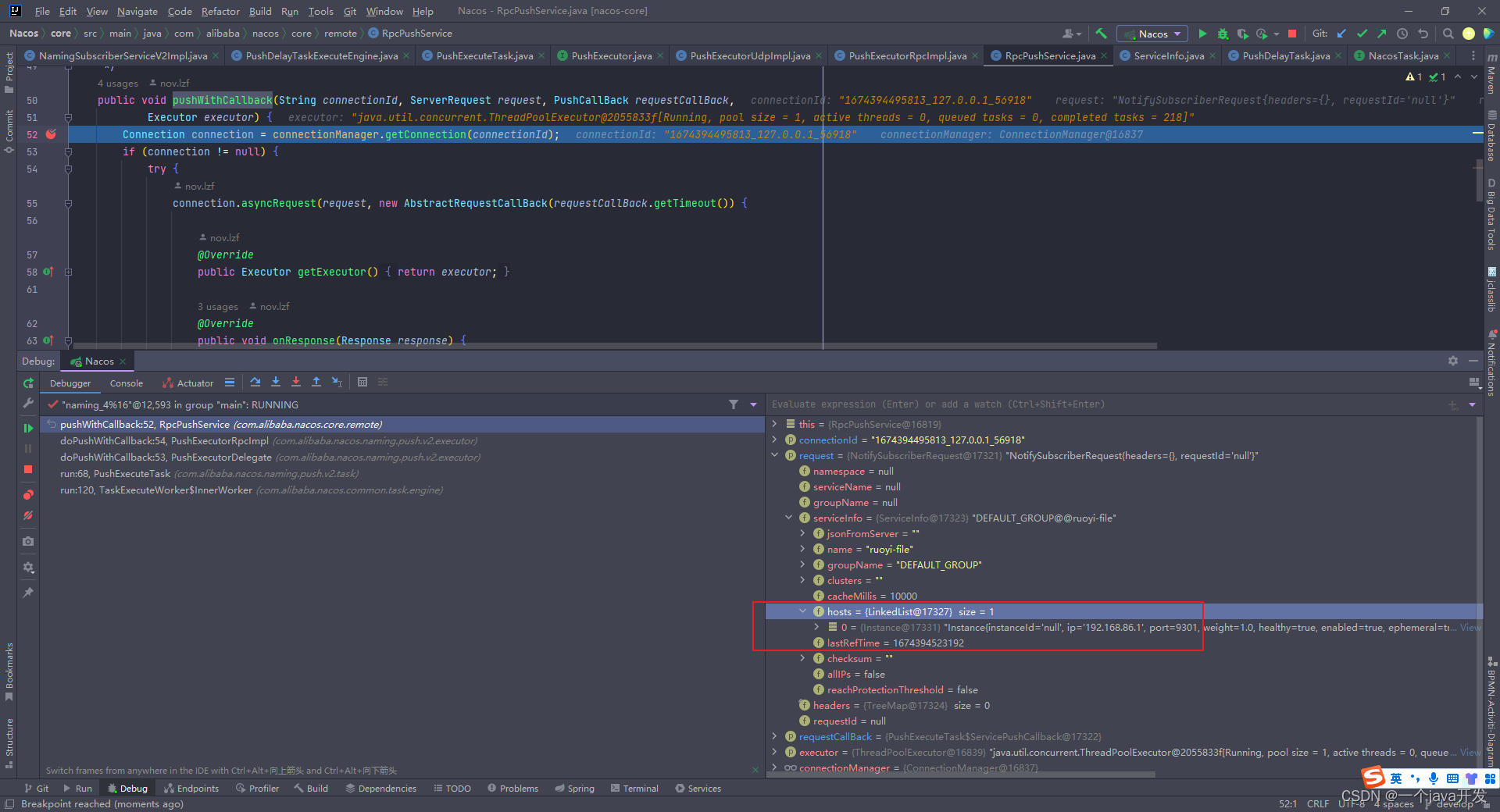This screenshot has height=812, width=1500.
Task: Click the 'develop' Git branch in status bar
Action: (x=1454, y=803)
